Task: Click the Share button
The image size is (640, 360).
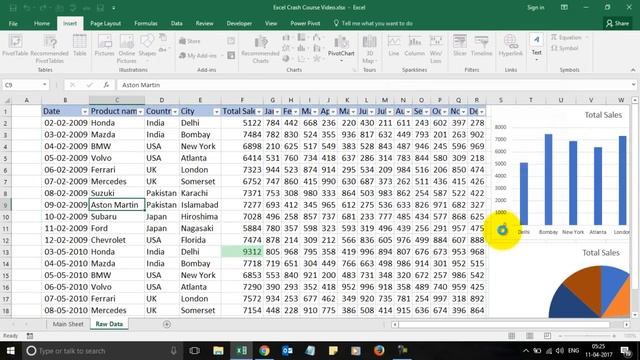Action: tap(617, 24)
